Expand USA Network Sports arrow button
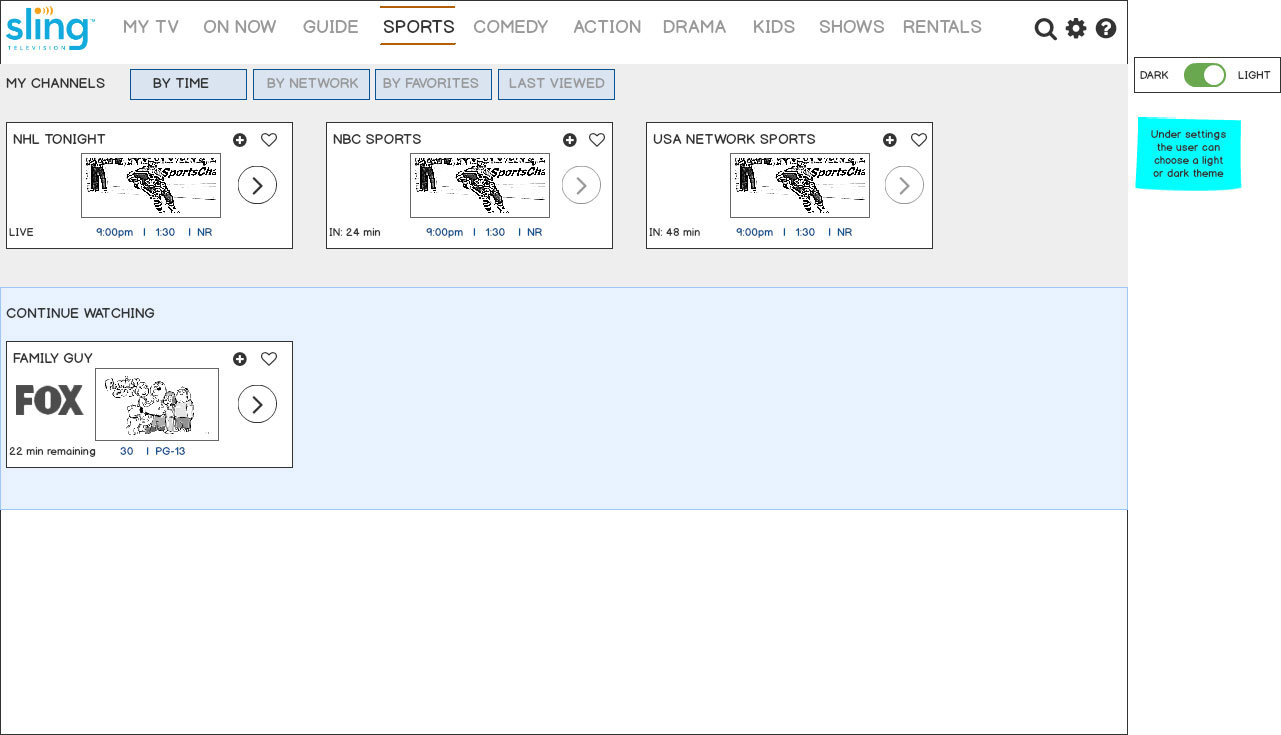The height and width of the screenshot is (735, 1281). pyautogui.click(x=904, y=185)
